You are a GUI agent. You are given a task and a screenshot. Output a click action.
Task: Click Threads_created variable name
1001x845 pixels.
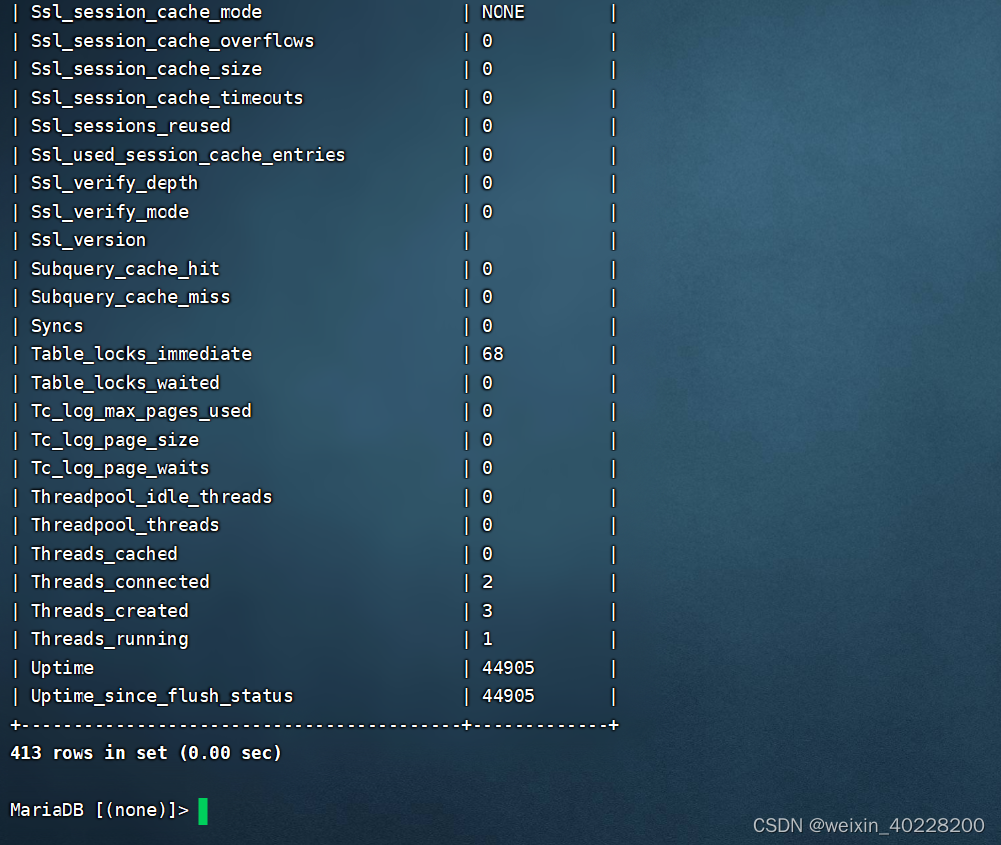110,611
